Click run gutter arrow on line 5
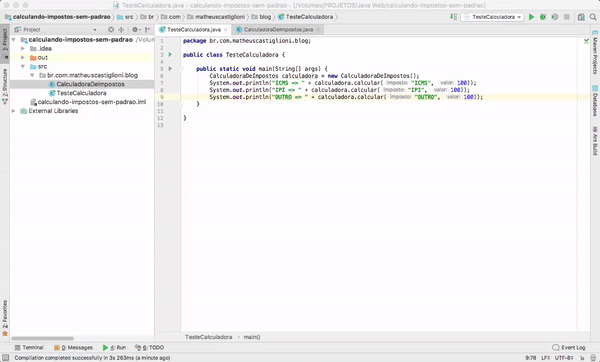This screenshot has width=600, height=362. pos(170,69)
